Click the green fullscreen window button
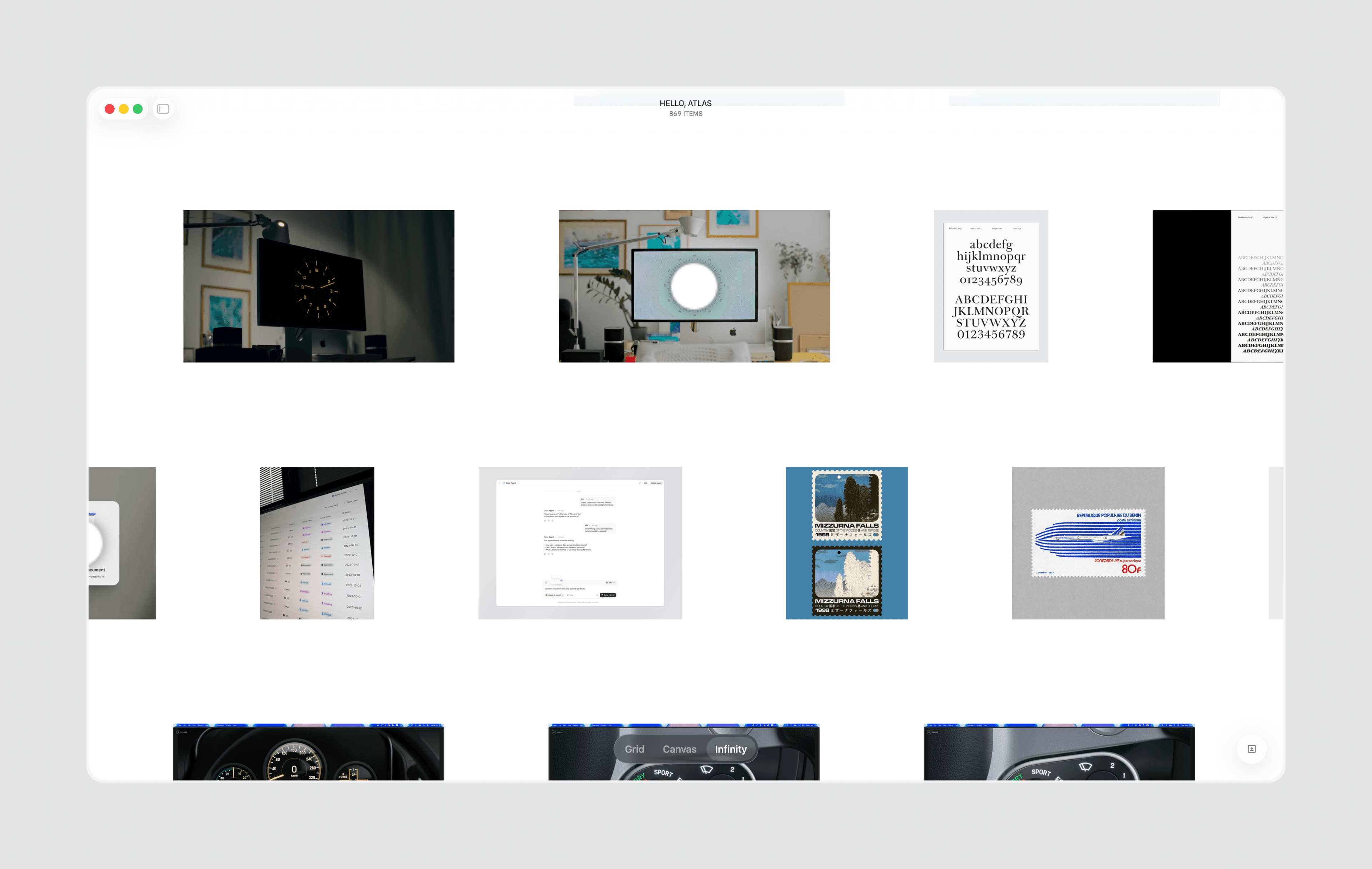The width and height of the screenshot is (1372, 869). (x=138, y=109)
